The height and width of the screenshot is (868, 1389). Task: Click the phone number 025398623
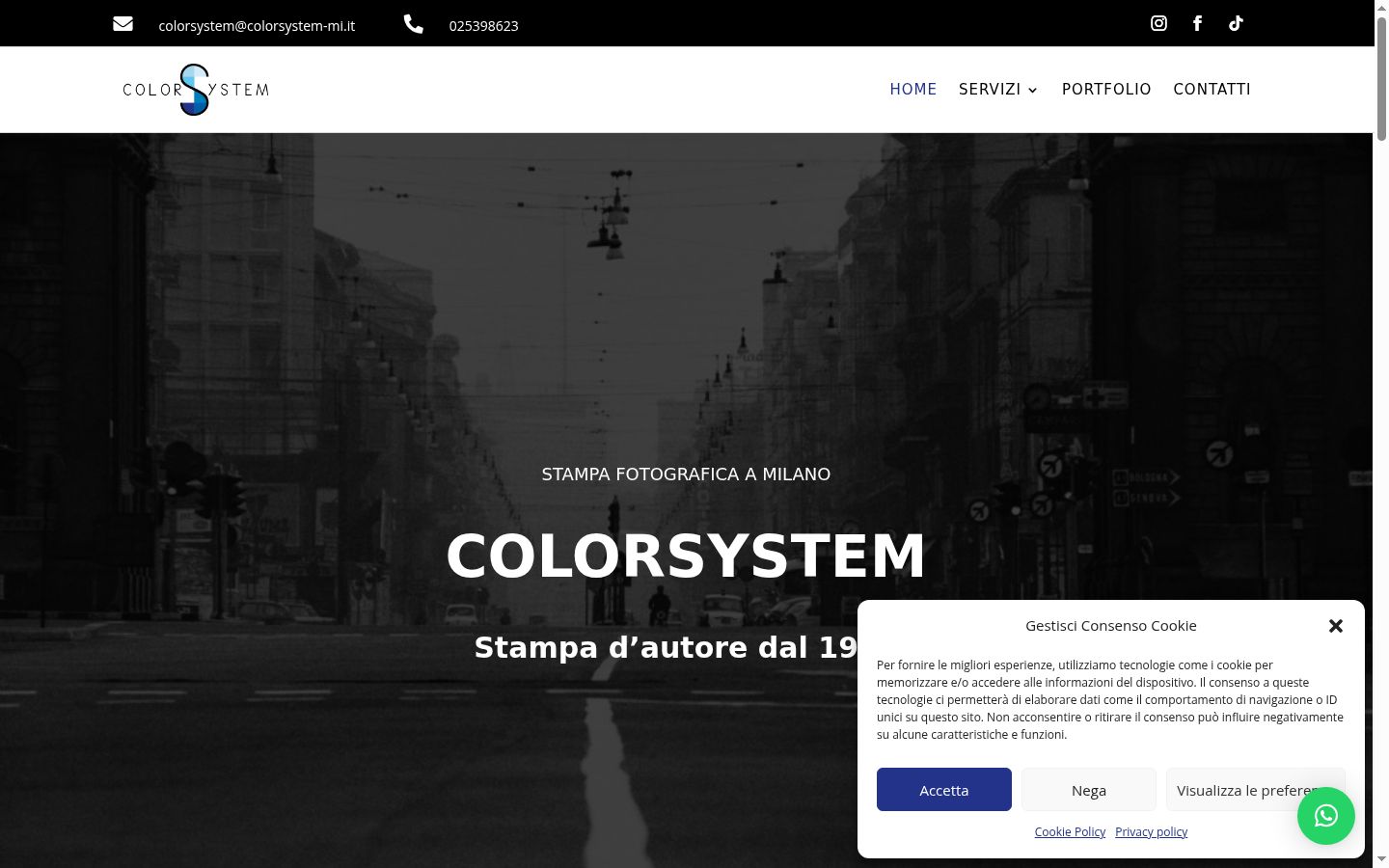[x=483, y=26]
